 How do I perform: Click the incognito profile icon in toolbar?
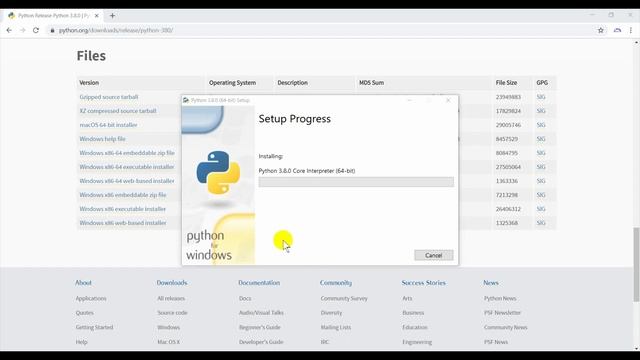(x=617, y=30)
